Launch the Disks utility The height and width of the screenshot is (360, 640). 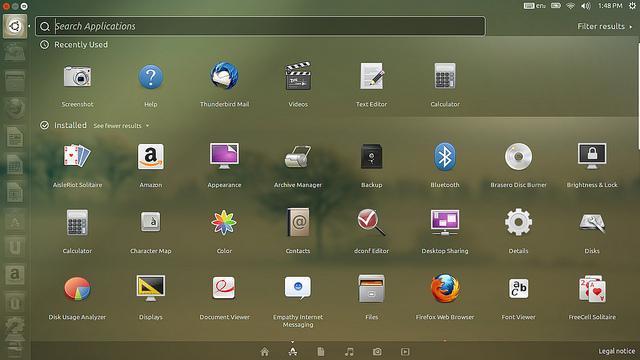(x=592, y=223)
